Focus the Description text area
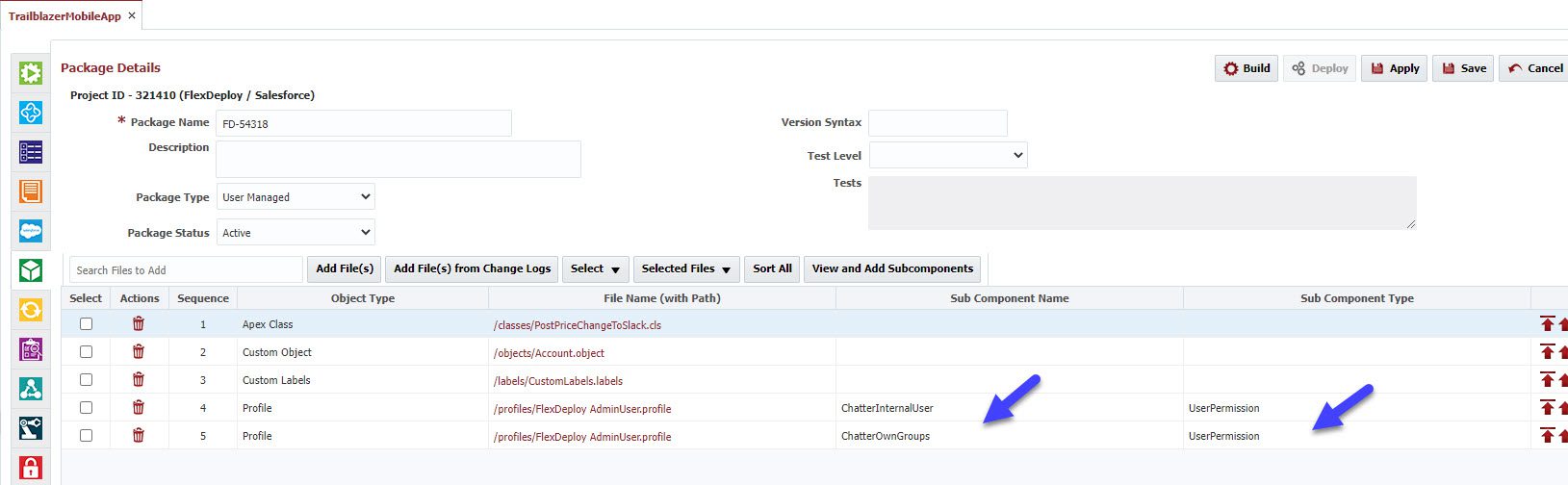 point(398,159)
